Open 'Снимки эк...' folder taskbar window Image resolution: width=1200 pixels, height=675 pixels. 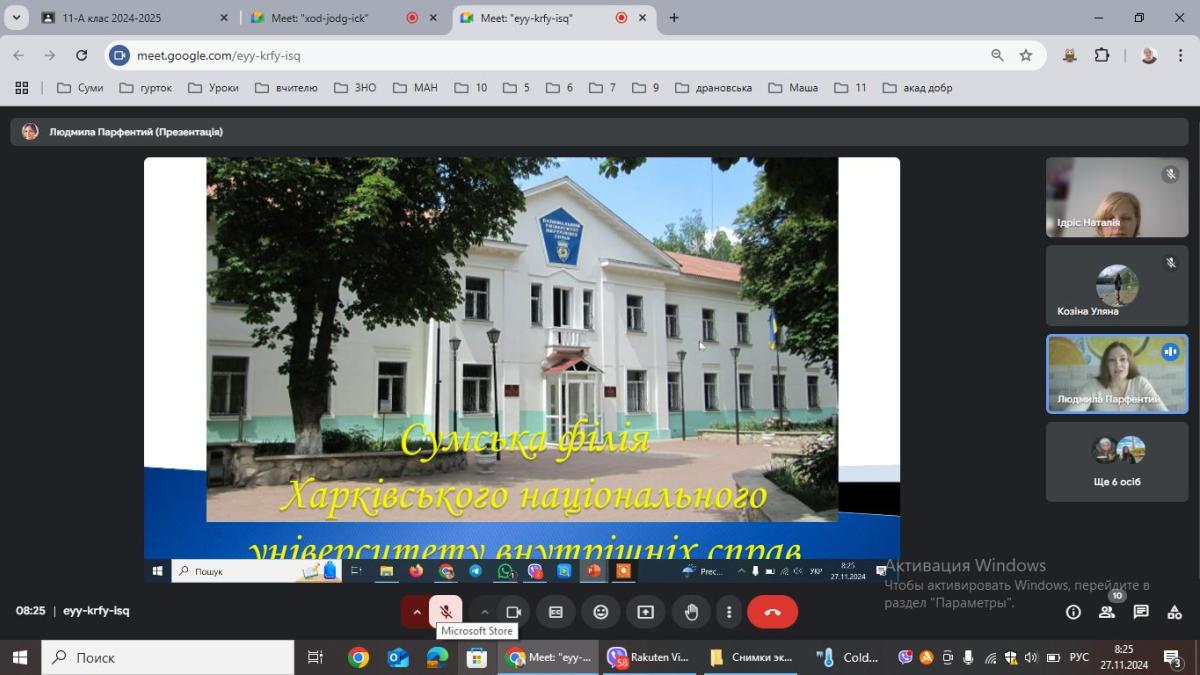(x=750, y=657)
